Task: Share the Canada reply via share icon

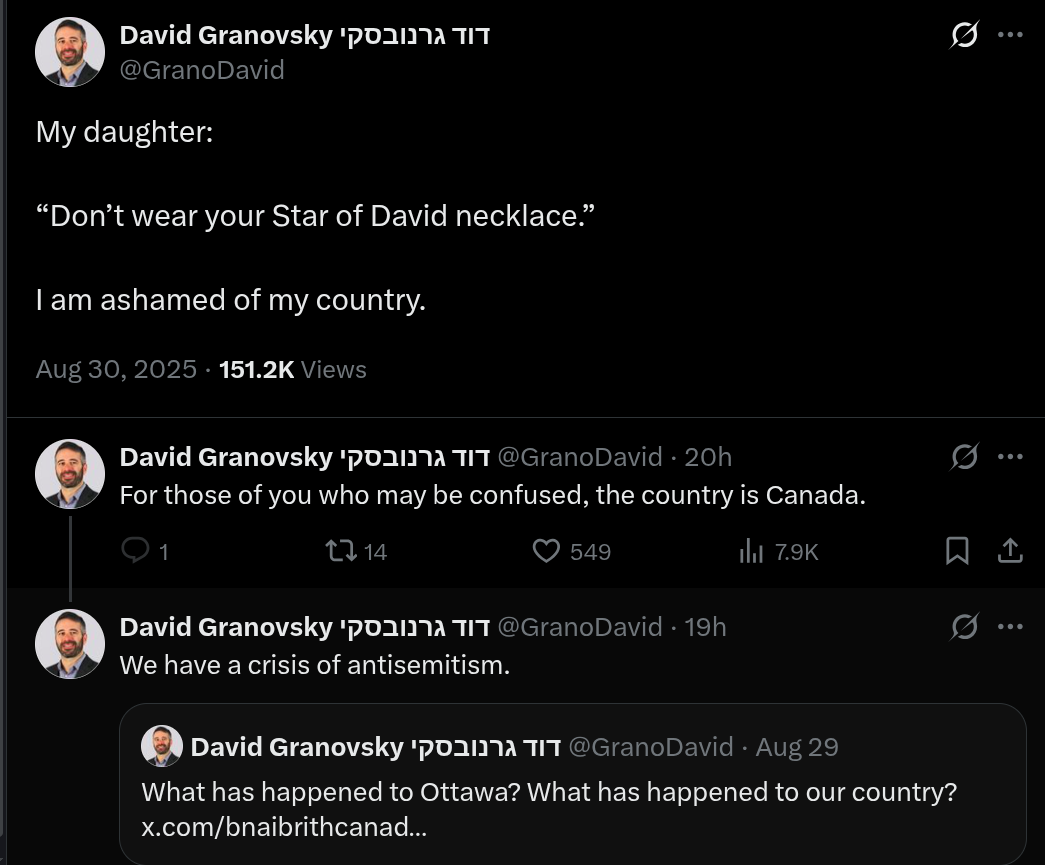Action: pyautogui.click(x=1010, y=551)
